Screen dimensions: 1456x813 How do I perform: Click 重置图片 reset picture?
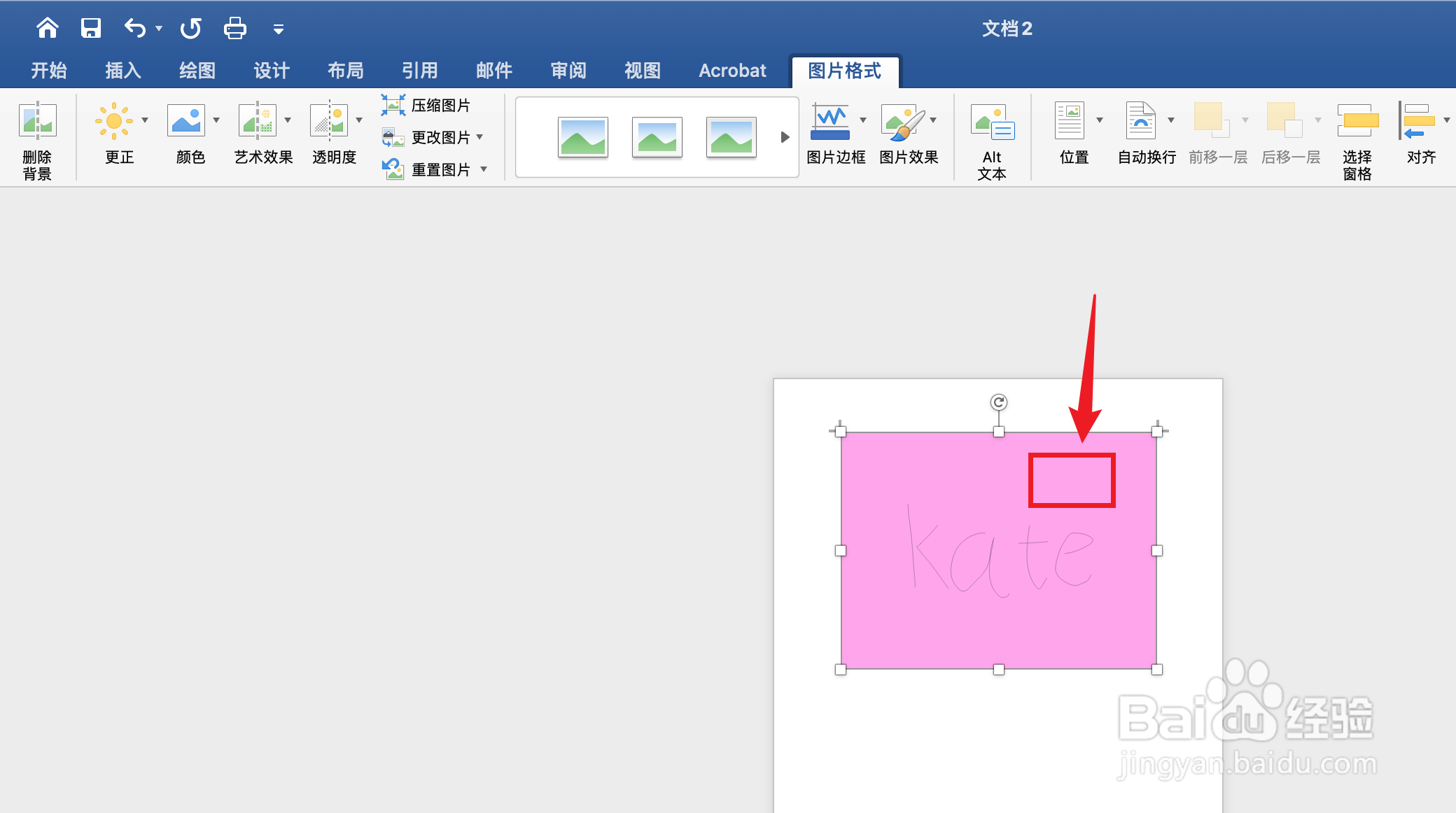[x=426, y=170]
